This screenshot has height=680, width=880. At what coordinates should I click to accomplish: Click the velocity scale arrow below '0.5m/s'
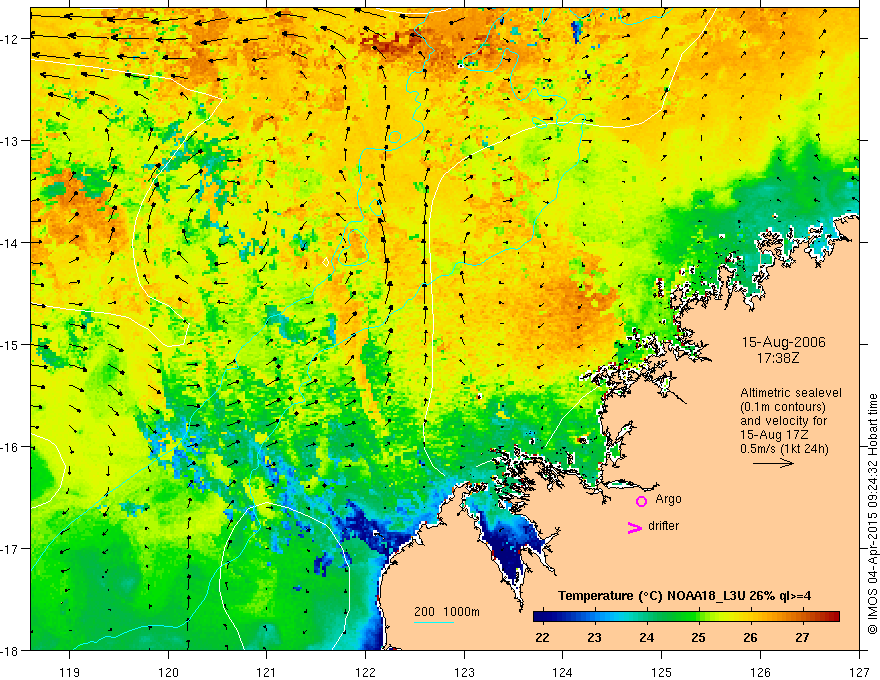pyautogui.click(x=773, y=463)
